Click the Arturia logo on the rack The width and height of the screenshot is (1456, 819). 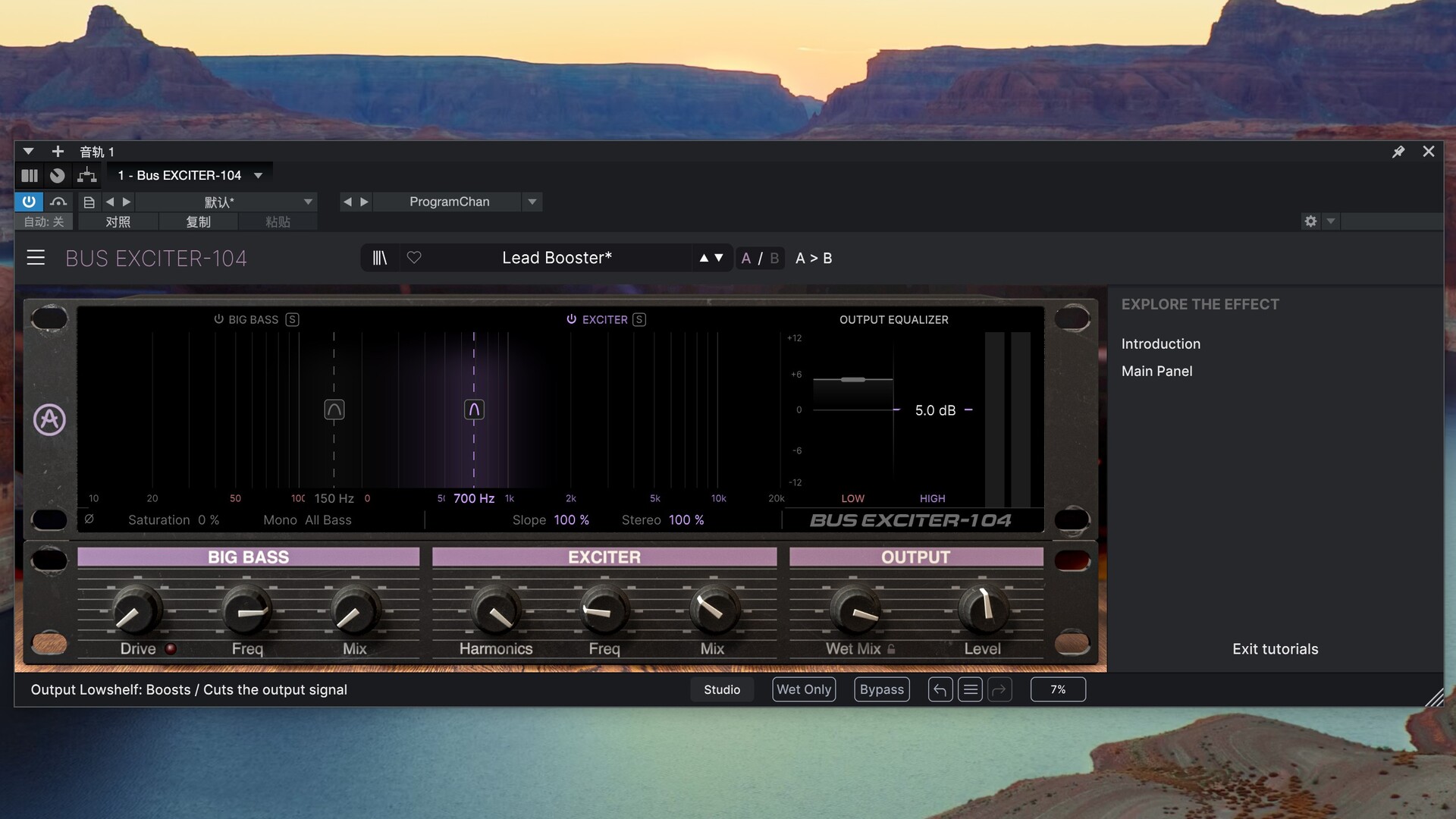click(49, 419)
